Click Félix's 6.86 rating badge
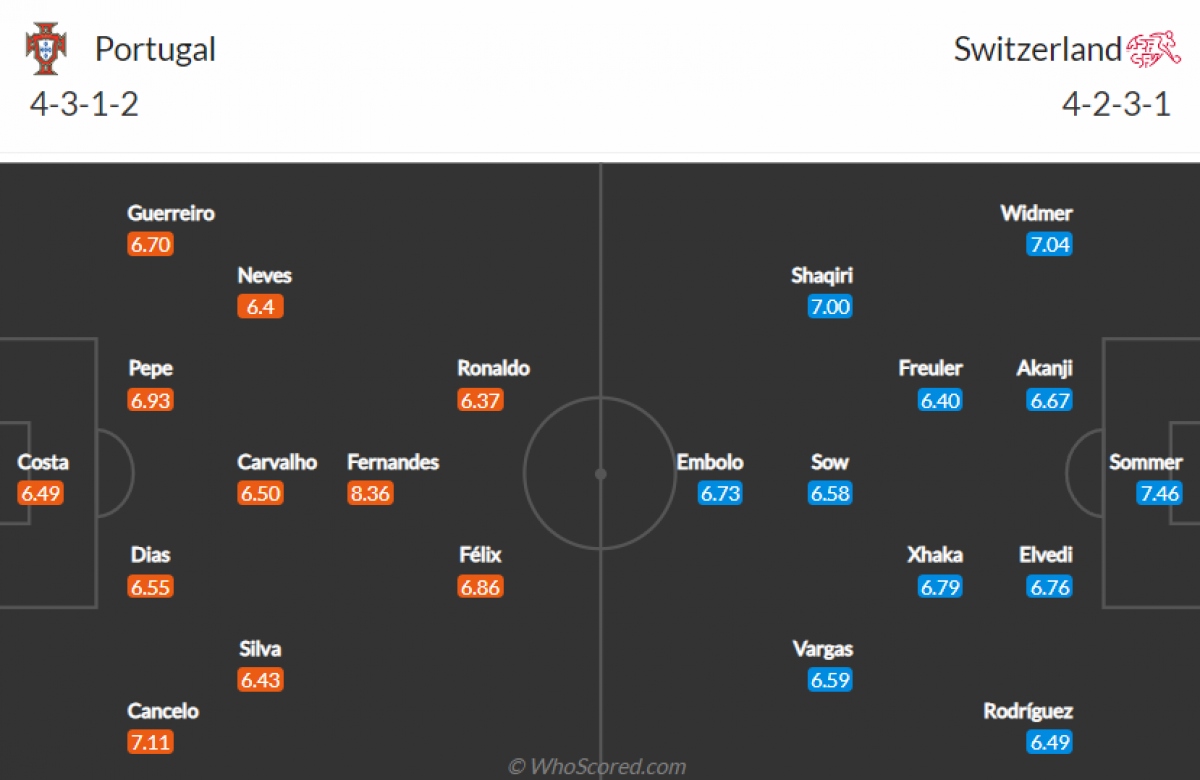 pyautogui.click(x=480, y=587)
